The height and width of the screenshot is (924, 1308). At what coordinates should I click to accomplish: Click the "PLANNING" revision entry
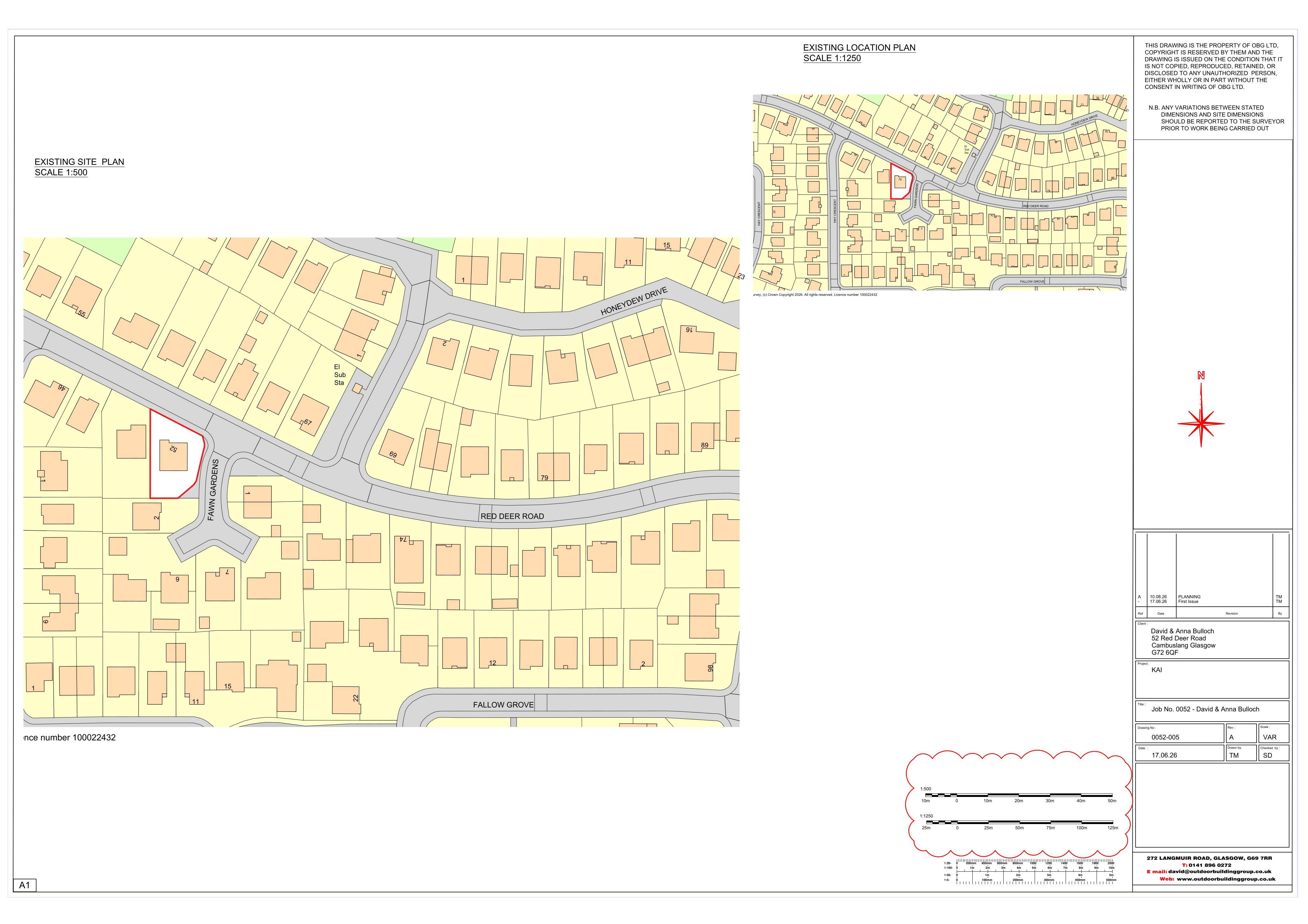click(x=1189, y=596)
